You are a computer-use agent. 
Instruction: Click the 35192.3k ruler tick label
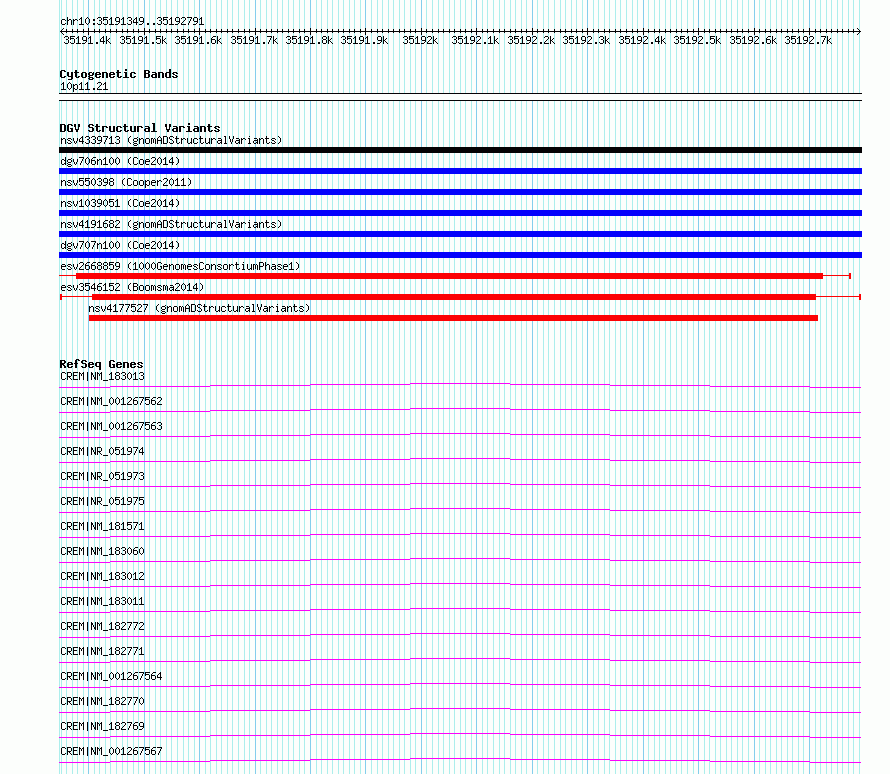coord(586,40)
